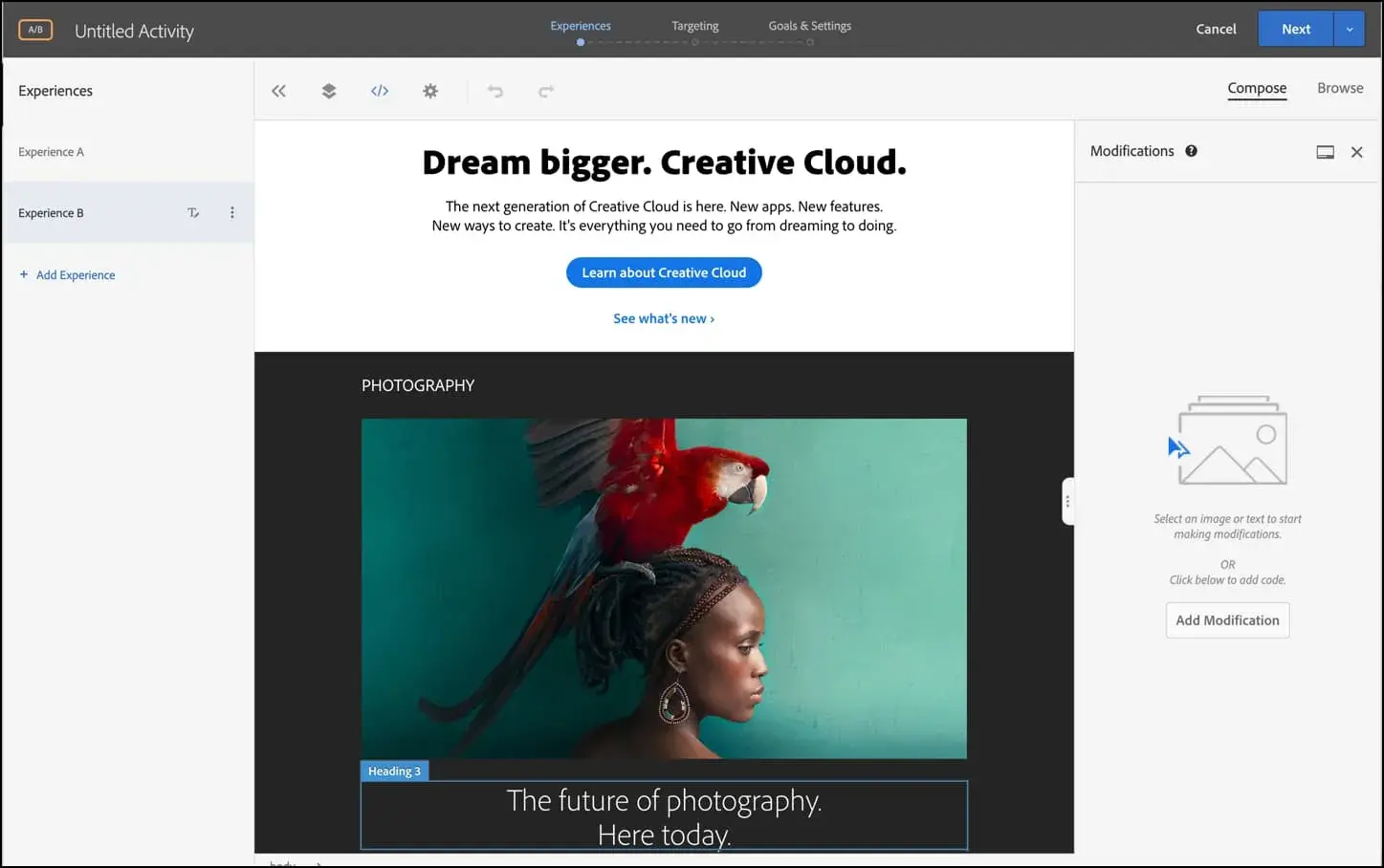
Task: Close the Modifications panel
Action: pos(1356,152)
